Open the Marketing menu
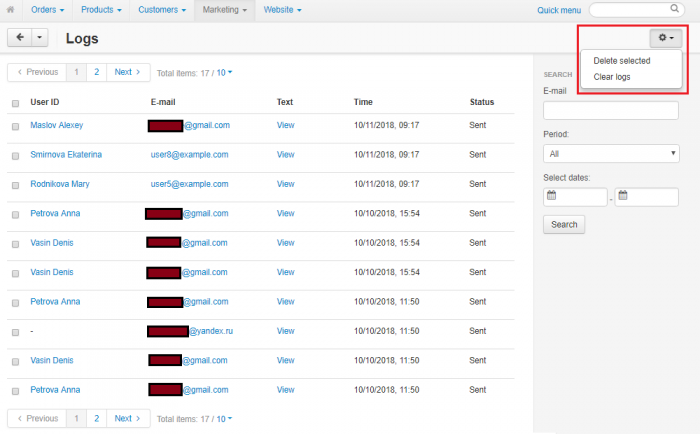The width and height of the screenshot is (700, 434). pos(225,10)
